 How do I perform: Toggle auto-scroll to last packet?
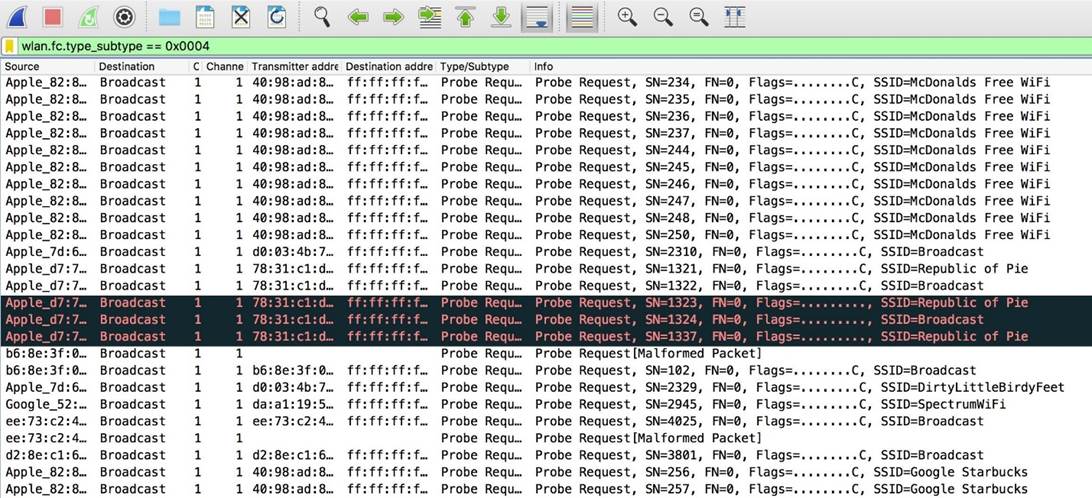point(537,16)
